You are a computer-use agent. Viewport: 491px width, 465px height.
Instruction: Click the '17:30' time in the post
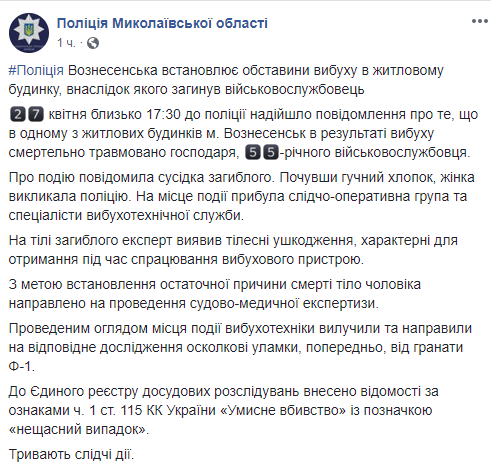pos(163,114)
